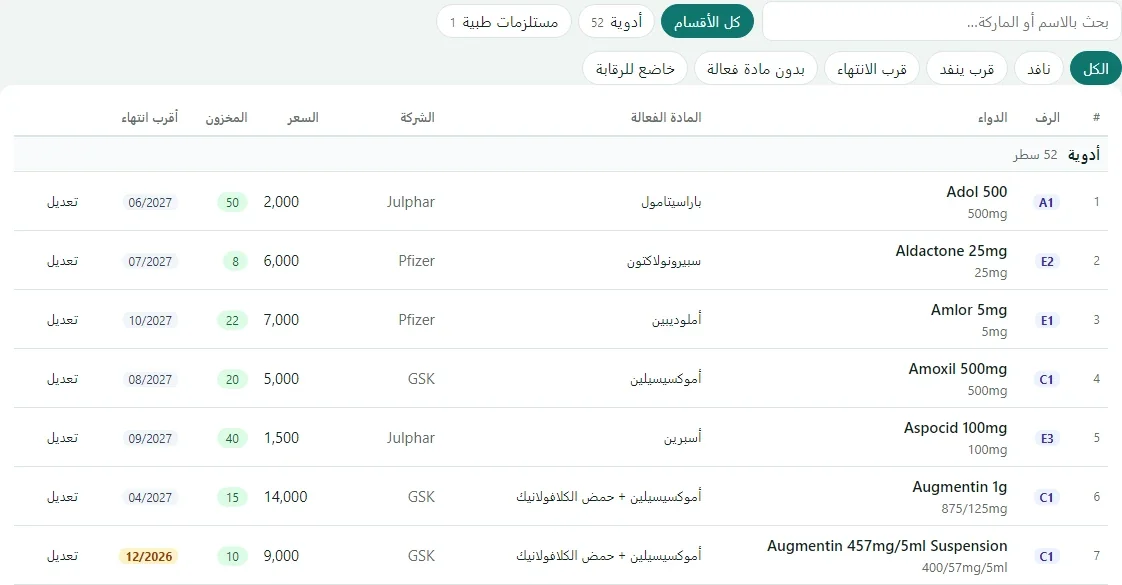Click تعديل for Augmentin 457mg/5ml Suspension

coord(62,556)
